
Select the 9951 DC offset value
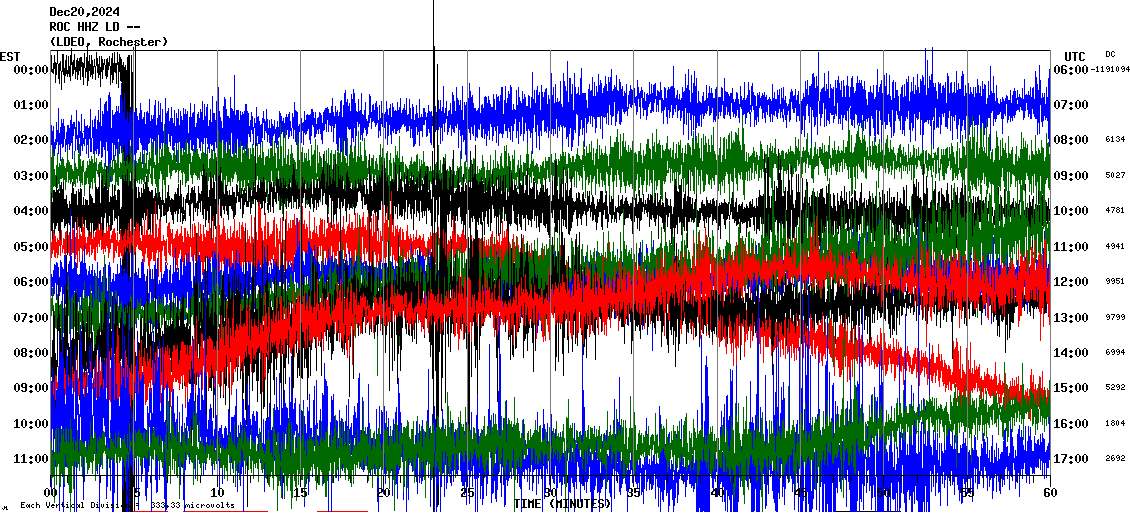point(1115,282)
